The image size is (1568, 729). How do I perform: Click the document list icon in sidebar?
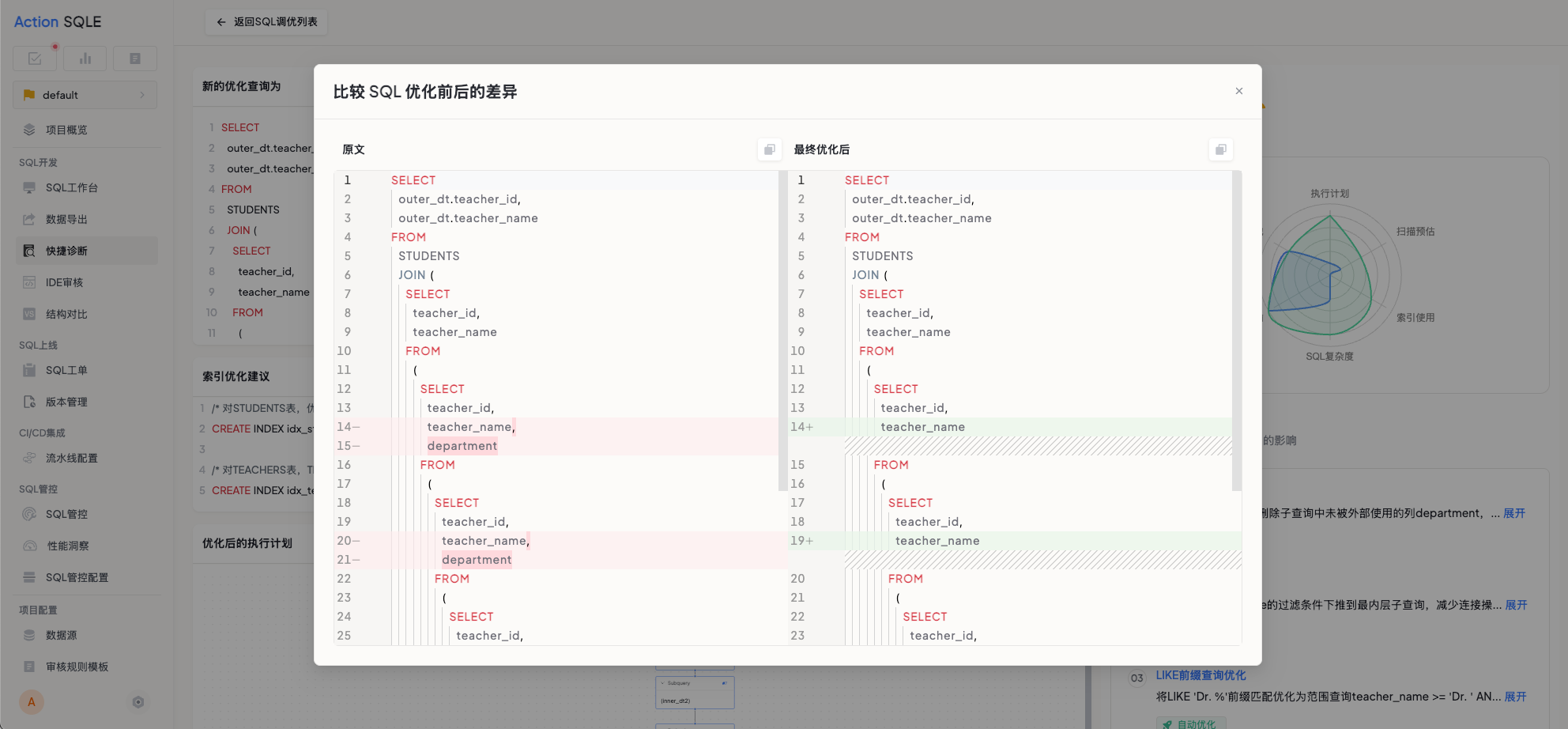point(135,59)
